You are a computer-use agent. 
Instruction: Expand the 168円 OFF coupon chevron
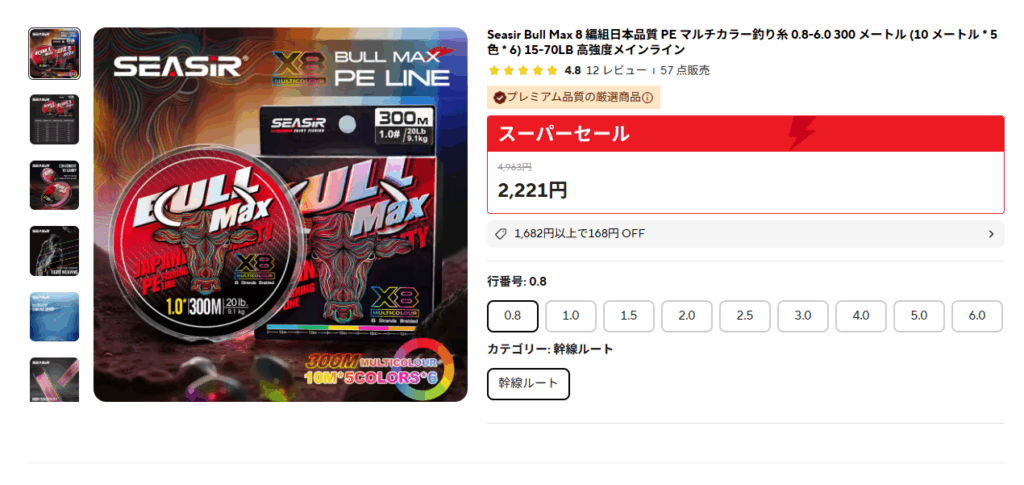point(991,234)
